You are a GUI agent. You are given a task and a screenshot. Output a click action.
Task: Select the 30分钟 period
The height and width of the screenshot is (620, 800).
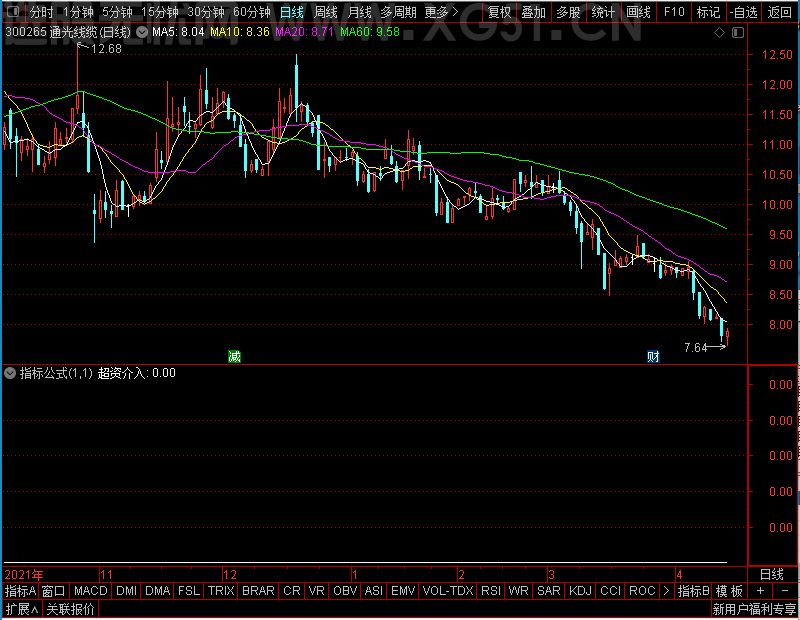[206, 12]
